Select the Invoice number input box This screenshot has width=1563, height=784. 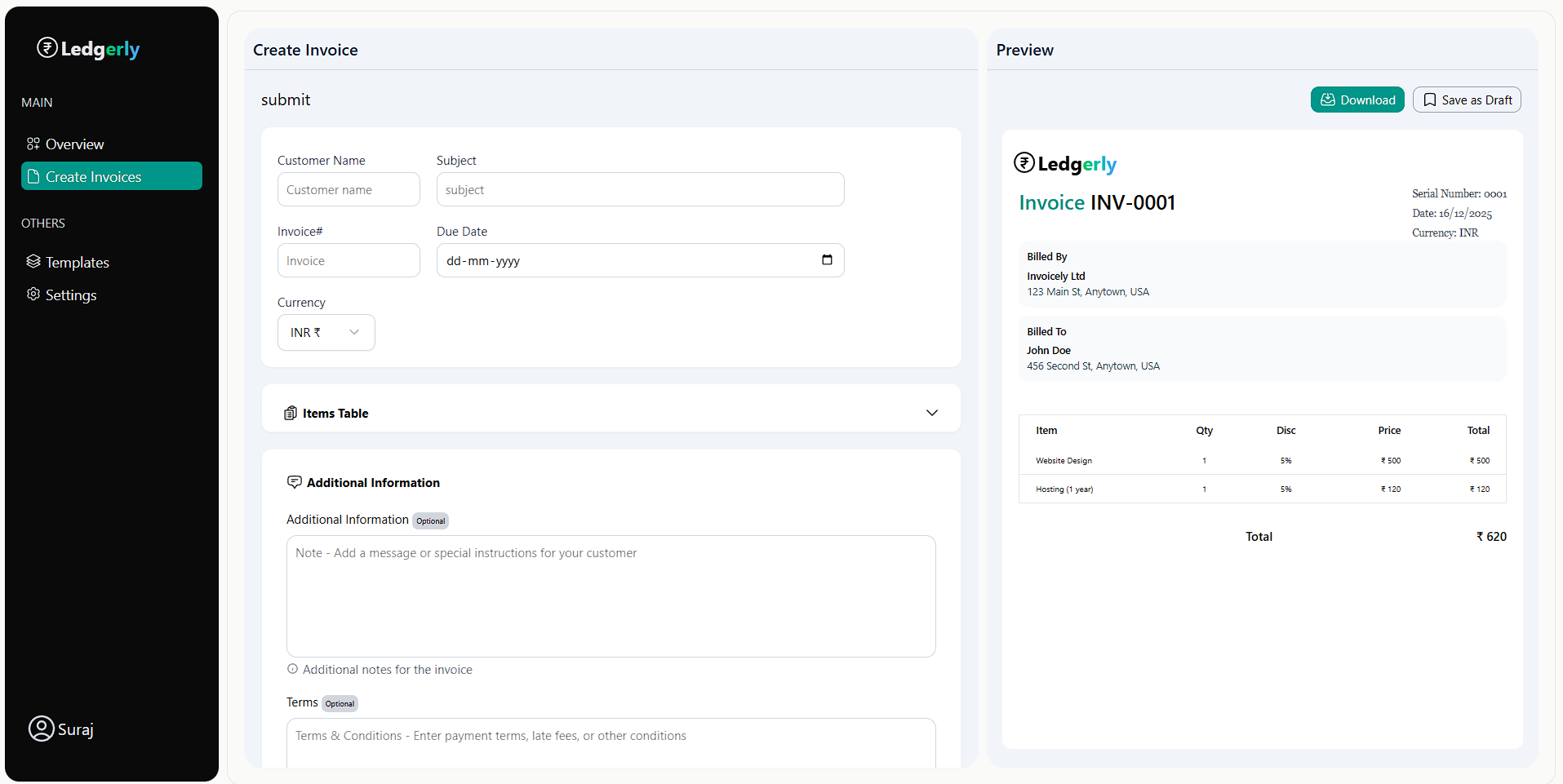point(349,261)
